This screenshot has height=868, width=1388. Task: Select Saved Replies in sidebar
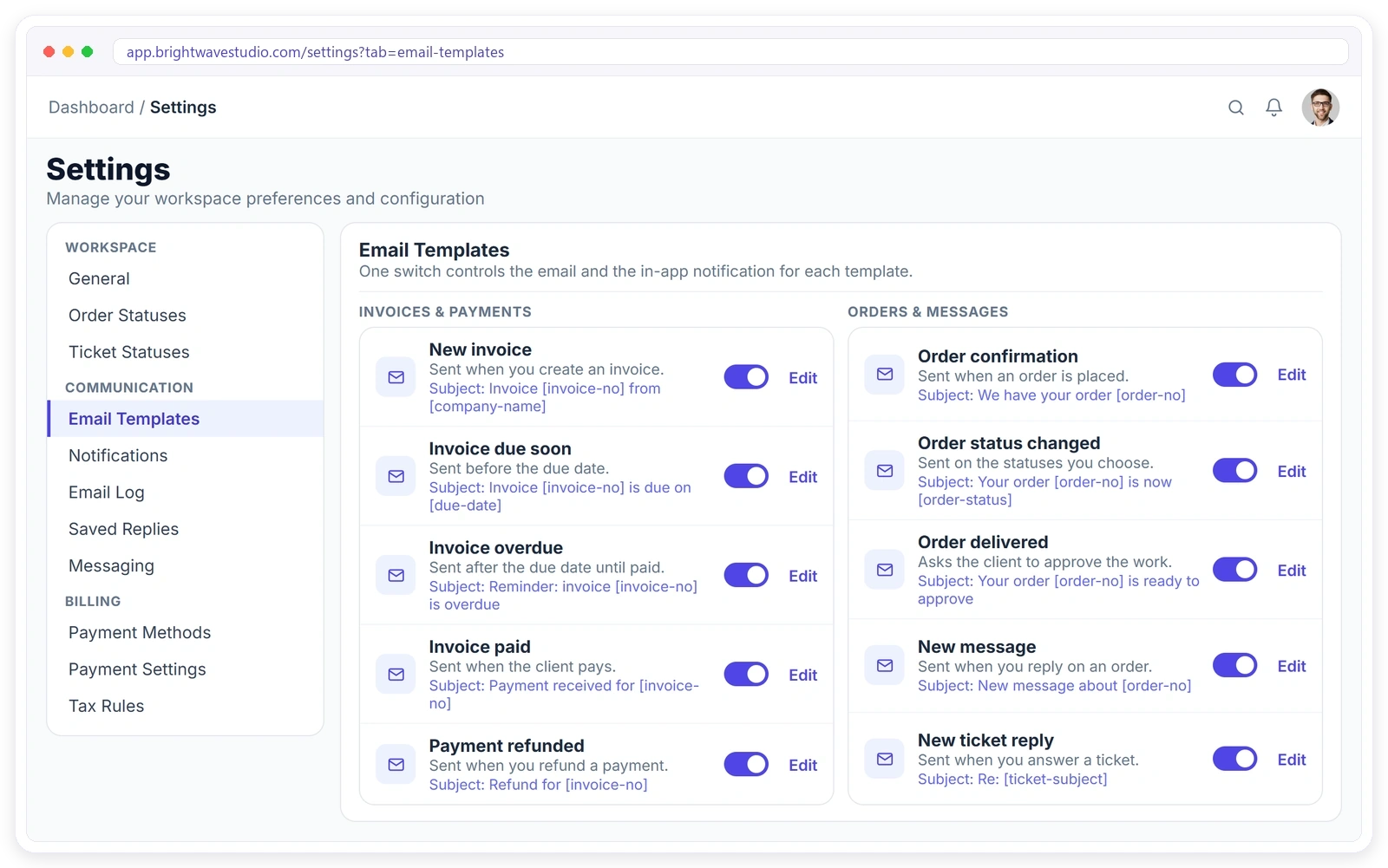[186, 529]
